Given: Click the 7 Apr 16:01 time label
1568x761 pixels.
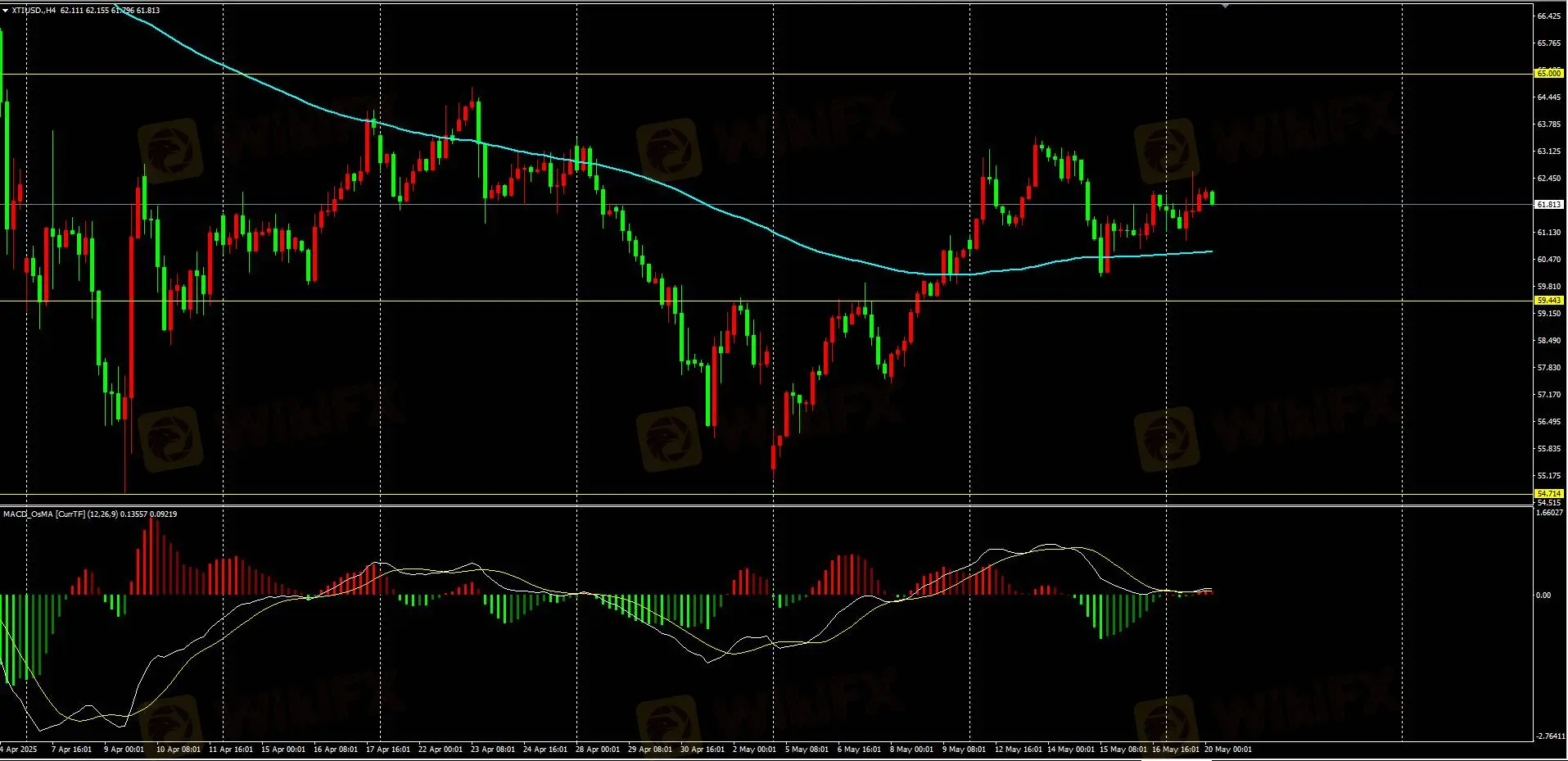Looking at the screenshot, I should 72,750.
